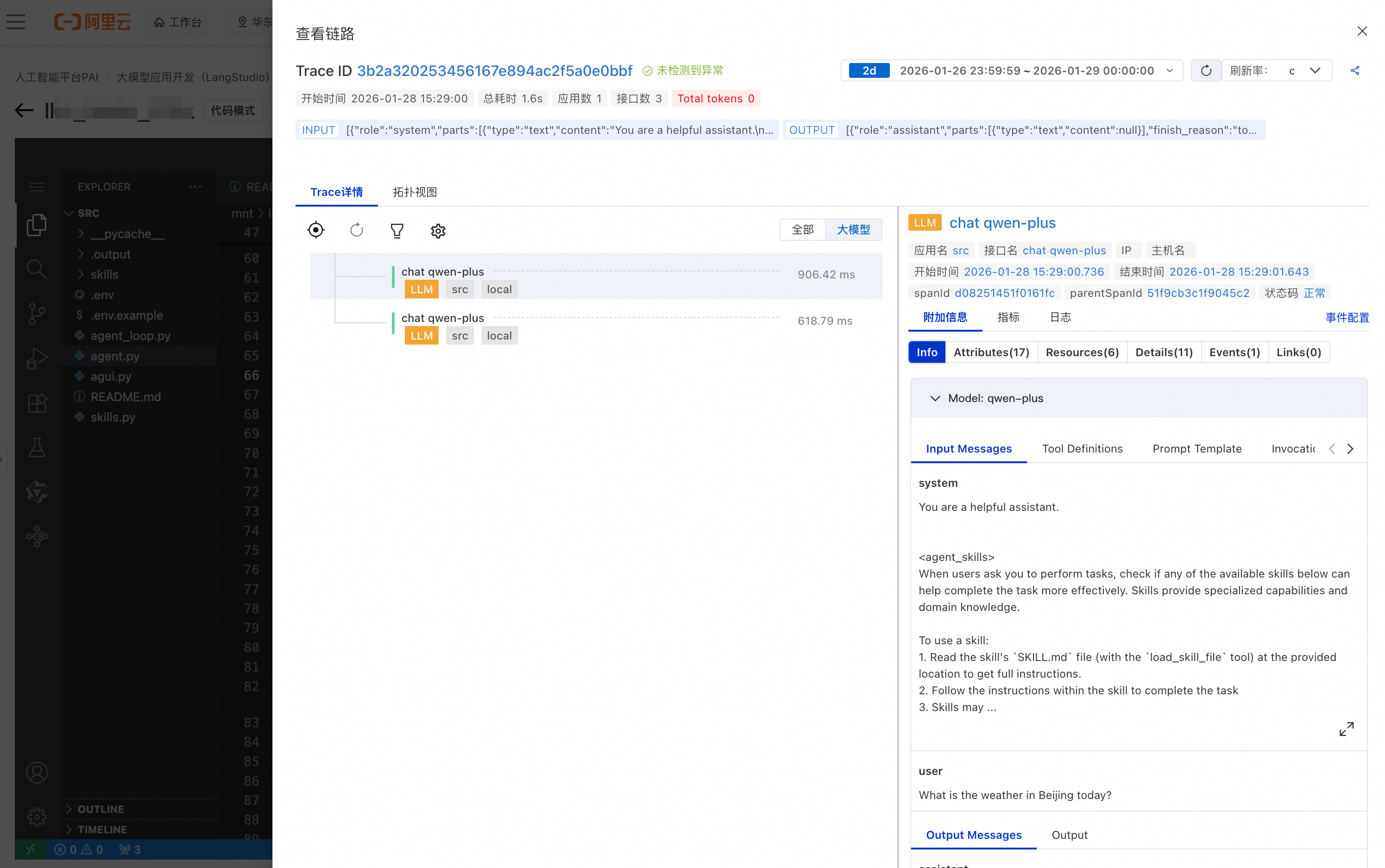Click the share icon at top right
Screen dimensions: 1385x868
tap(1355, 70)
